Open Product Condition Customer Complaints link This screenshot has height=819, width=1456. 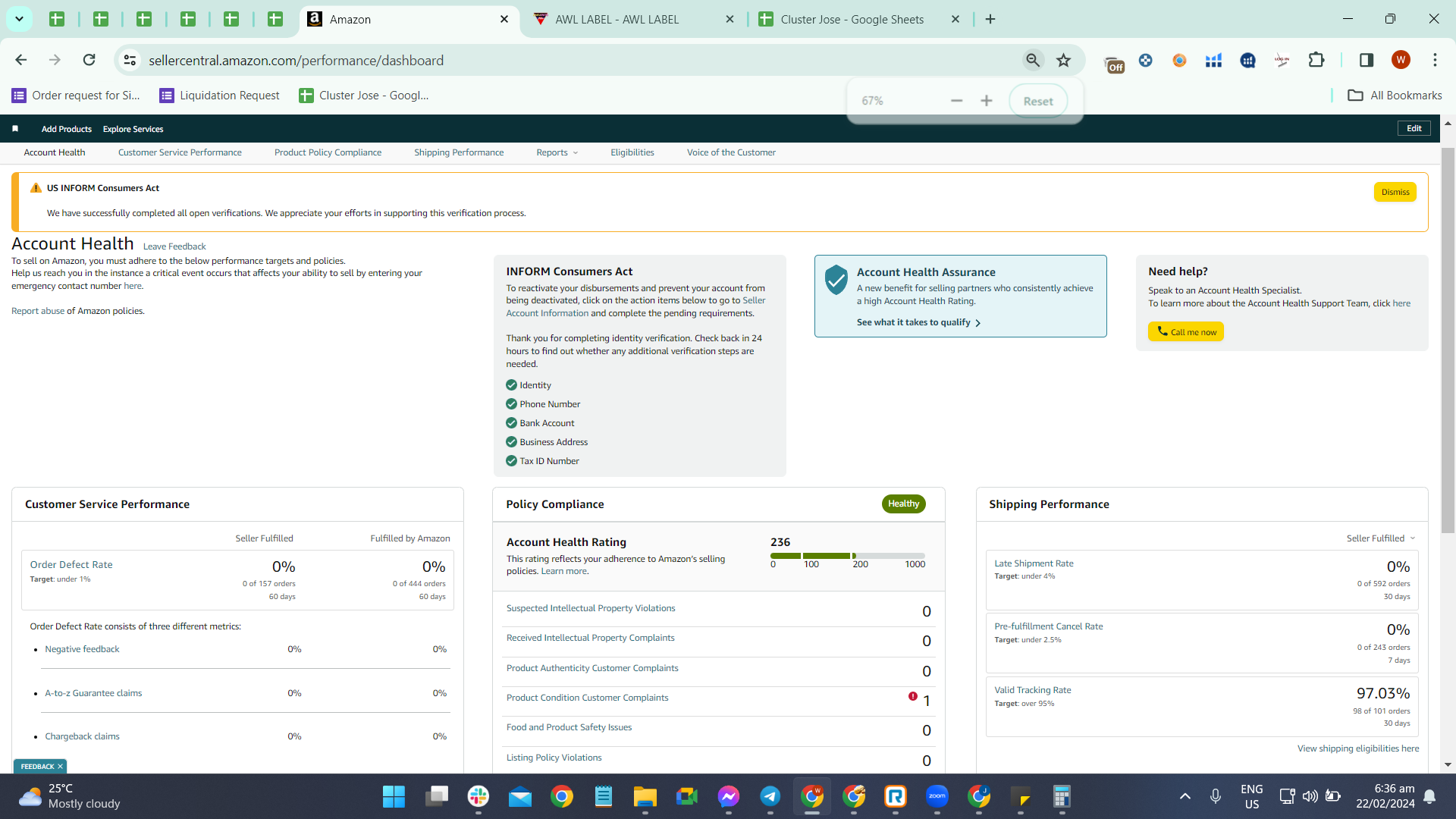pyautogui.click(x=588, y=698)
